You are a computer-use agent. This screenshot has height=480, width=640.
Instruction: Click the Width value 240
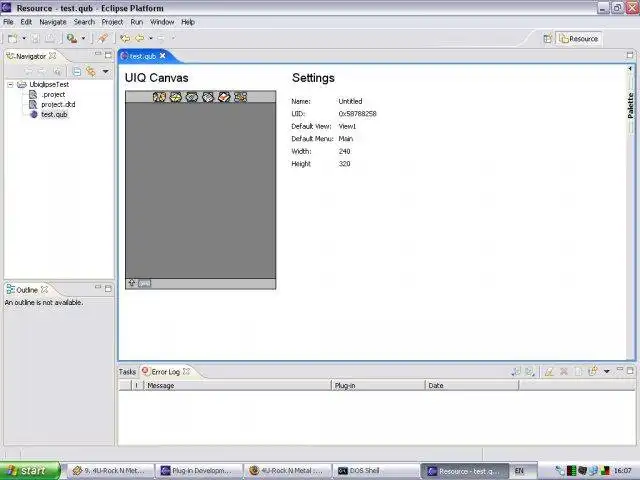(x=344, y=151)
